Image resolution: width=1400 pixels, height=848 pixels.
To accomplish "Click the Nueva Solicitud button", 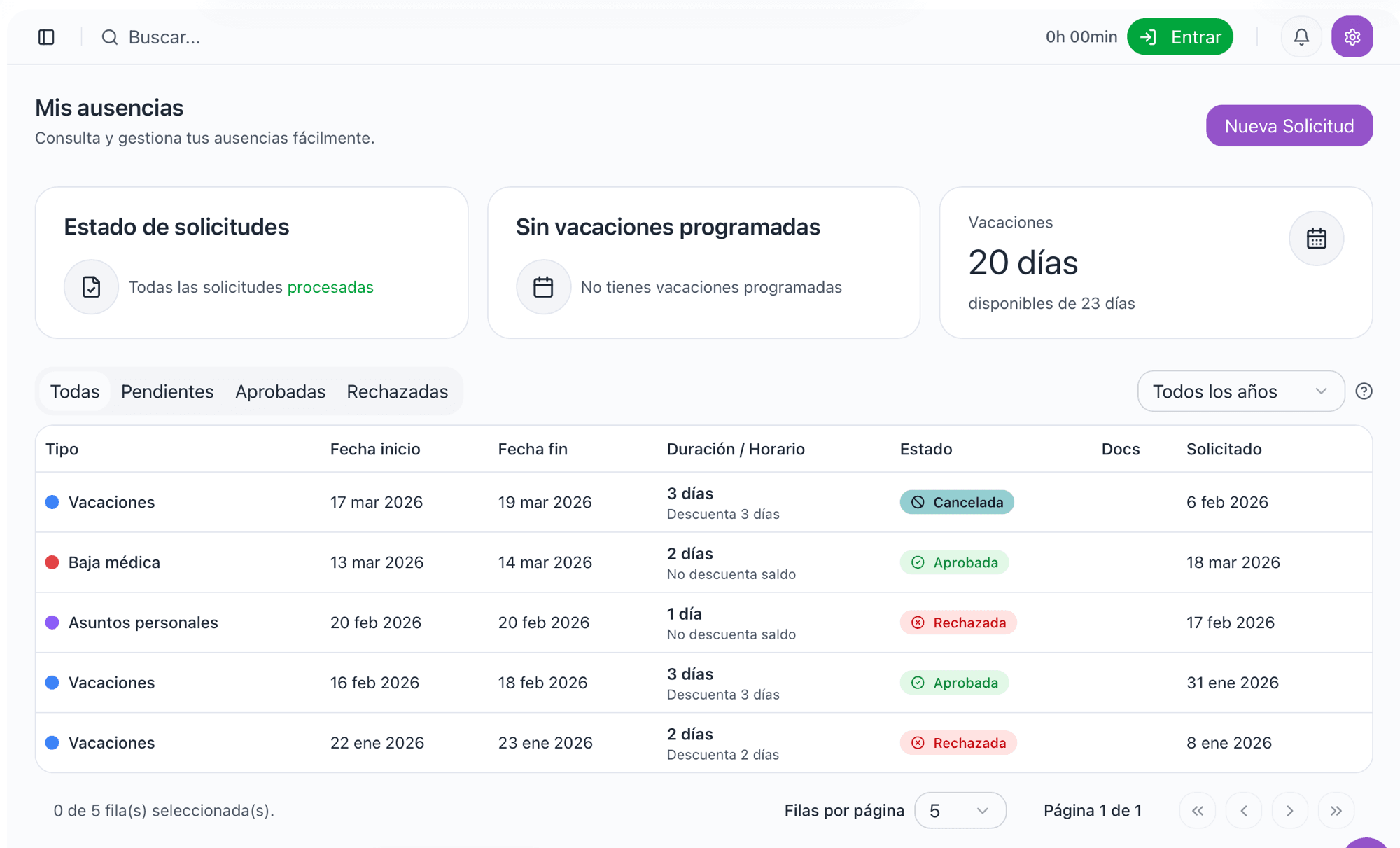I will (1289, 126).
